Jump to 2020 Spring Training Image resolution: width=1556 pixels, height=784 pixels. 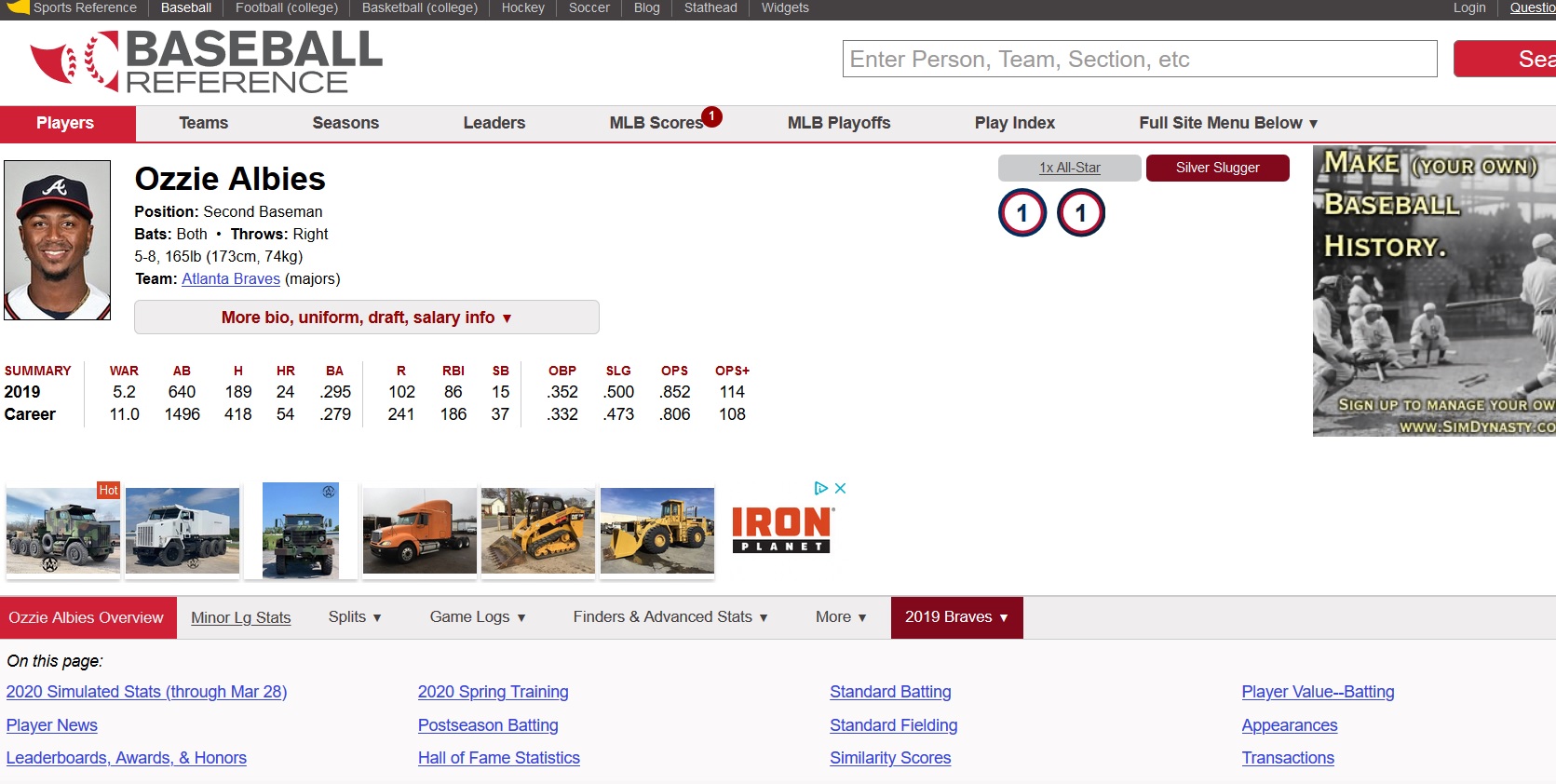pos(494,692)
